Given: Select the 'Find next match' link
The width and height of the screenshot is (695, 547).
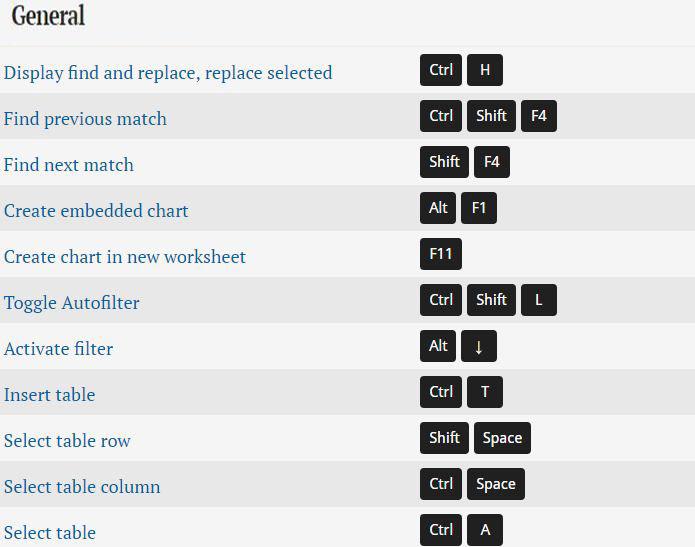Looking at the screenshot, I should pyautogui.click(x=68, y=165).
